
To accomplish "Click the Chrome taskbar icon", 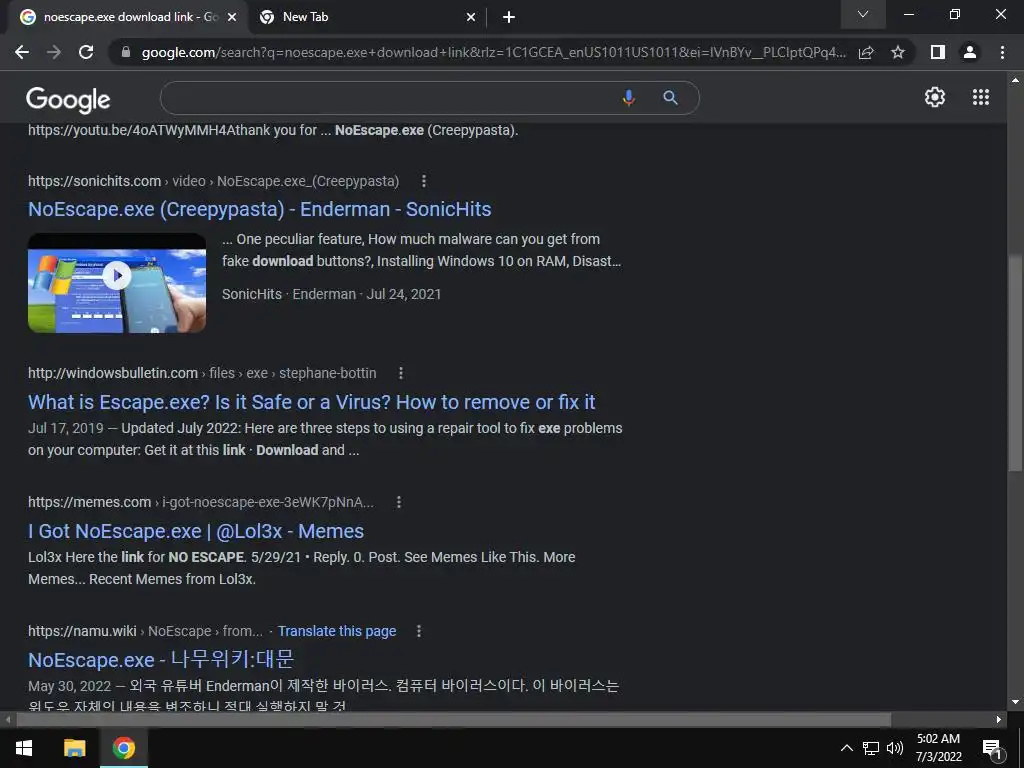I will pos(123,748).
